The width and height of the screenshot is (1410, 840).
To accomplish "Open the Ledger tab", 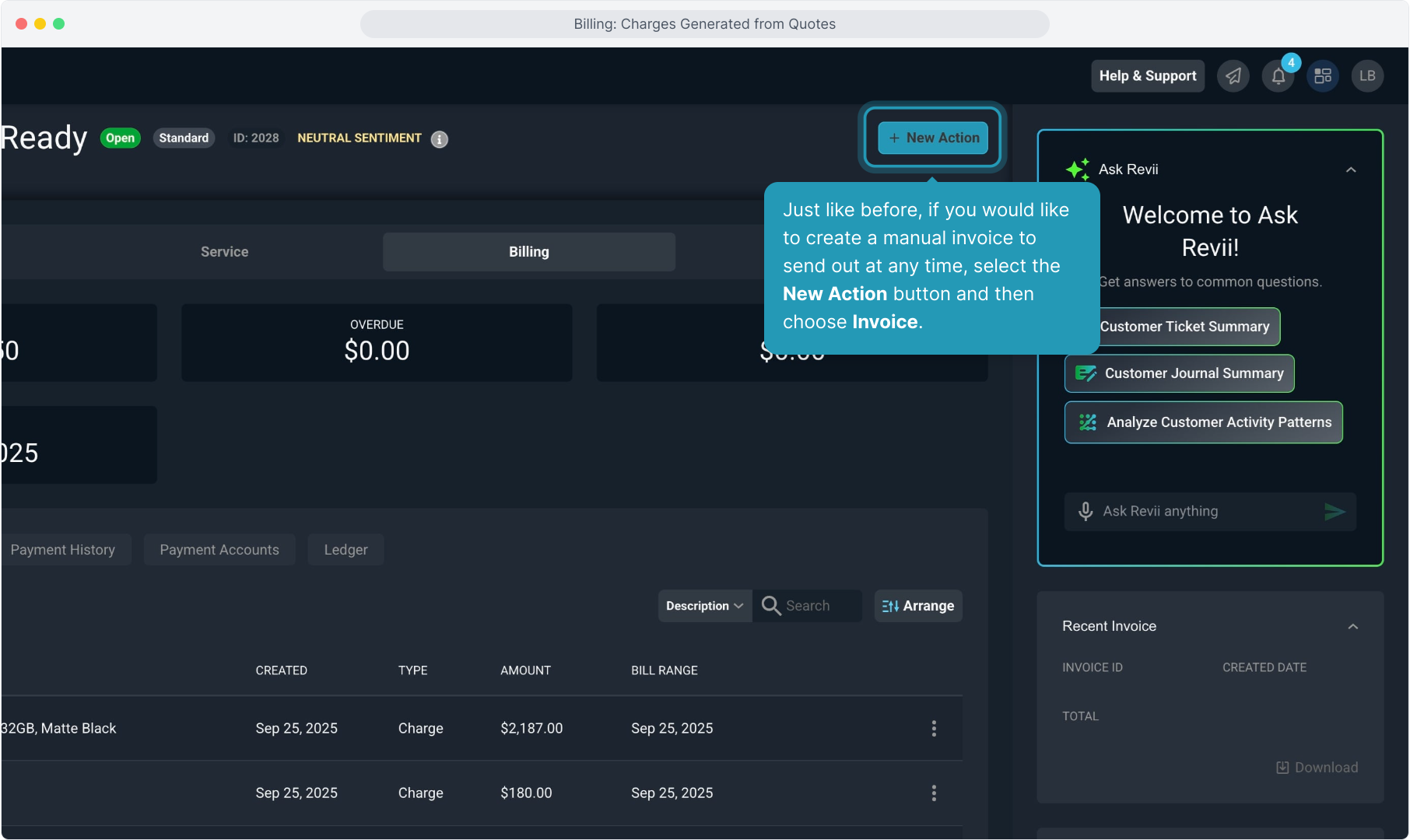I will pyautogui.click(x=345, y=550).
